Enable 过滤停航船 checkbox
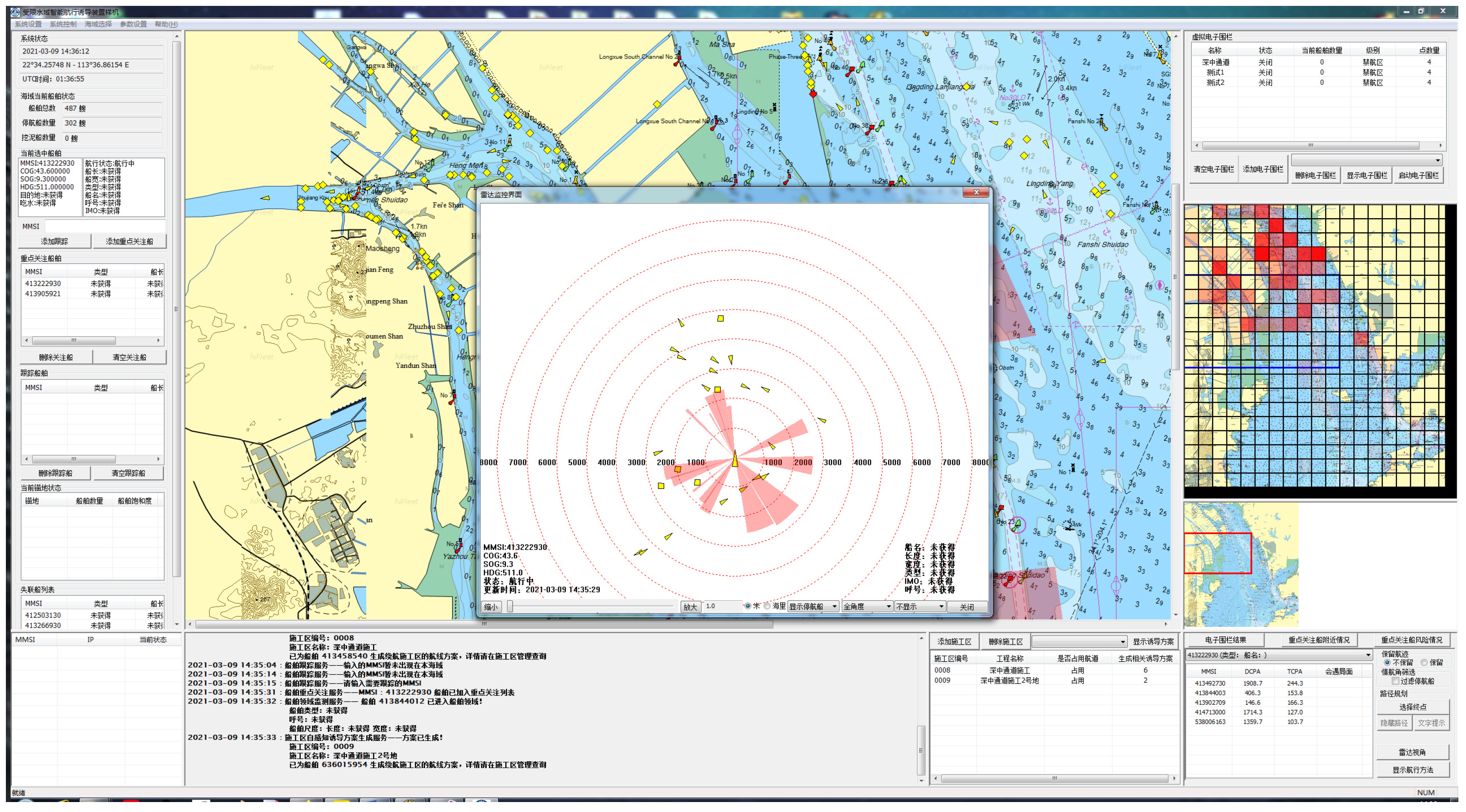The image size is (1466, 812). (x=1395, y=681)
